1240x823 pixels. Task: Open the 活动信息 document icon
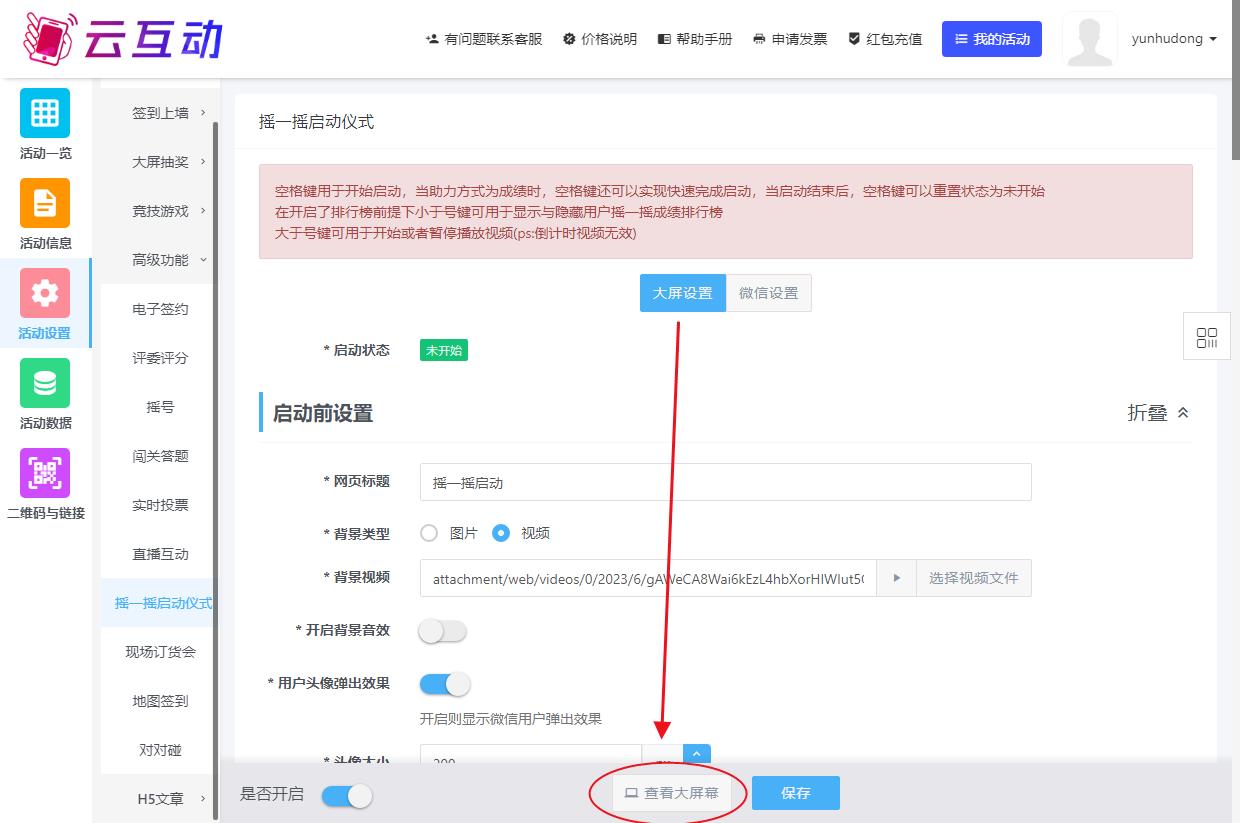(x=45, y=203)
